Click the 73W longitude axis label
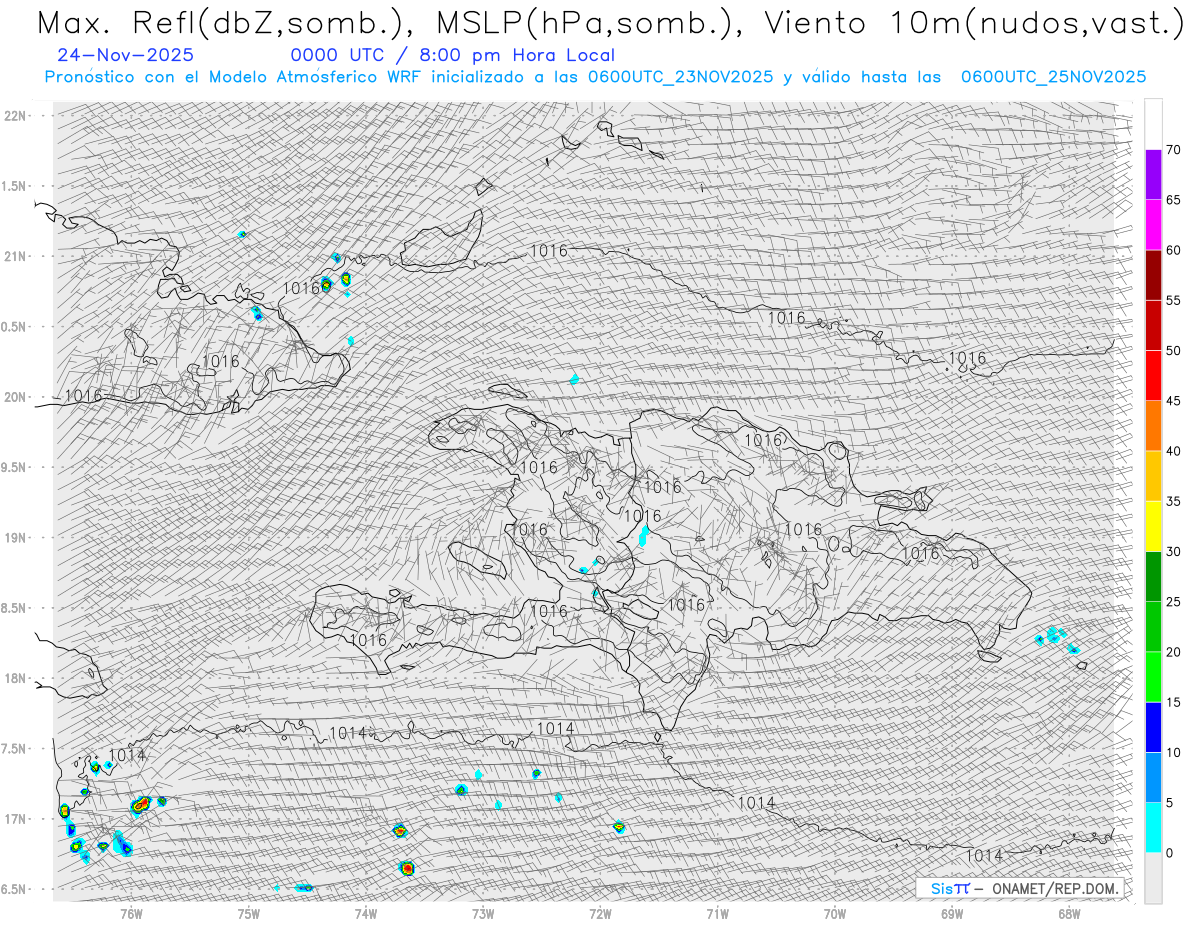 [483, 914]
